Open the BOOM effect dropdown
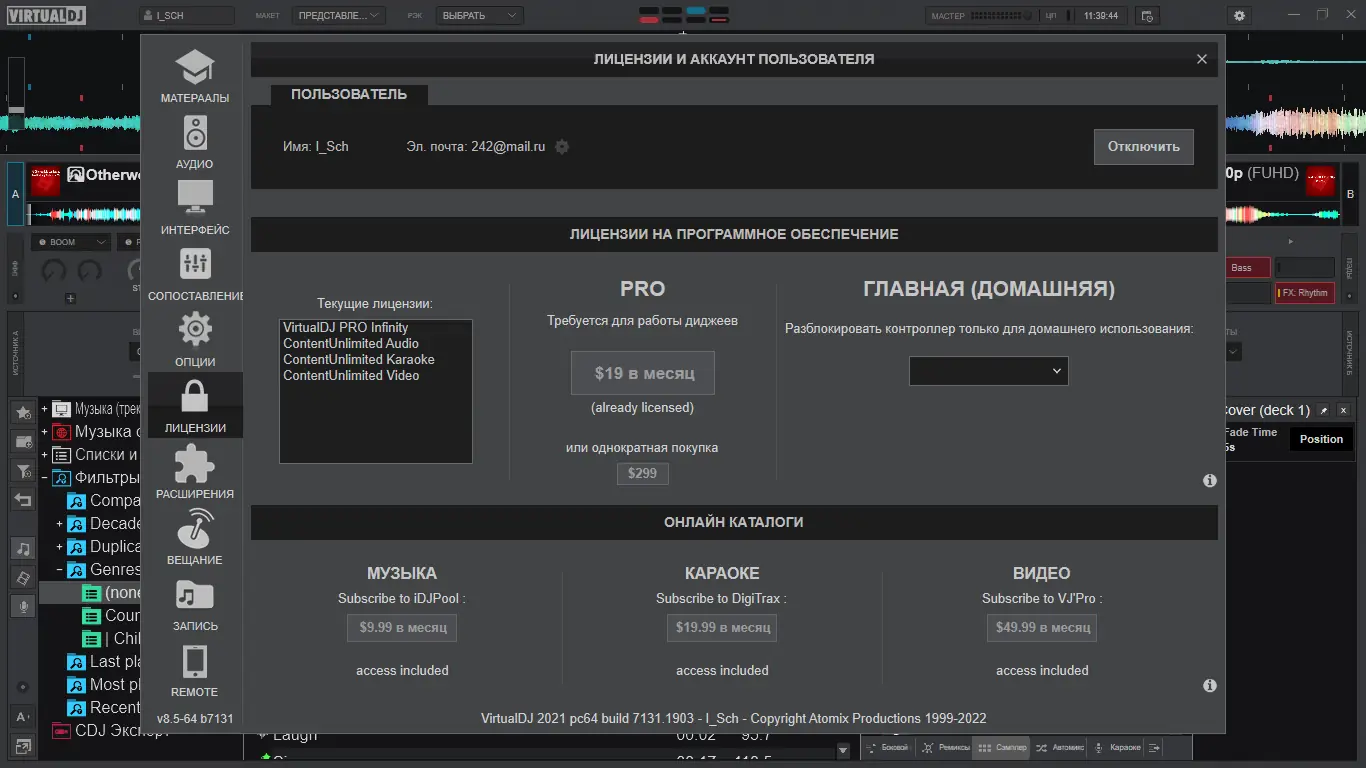This screenshot has width=1366, height=768. tap(70, 242)
